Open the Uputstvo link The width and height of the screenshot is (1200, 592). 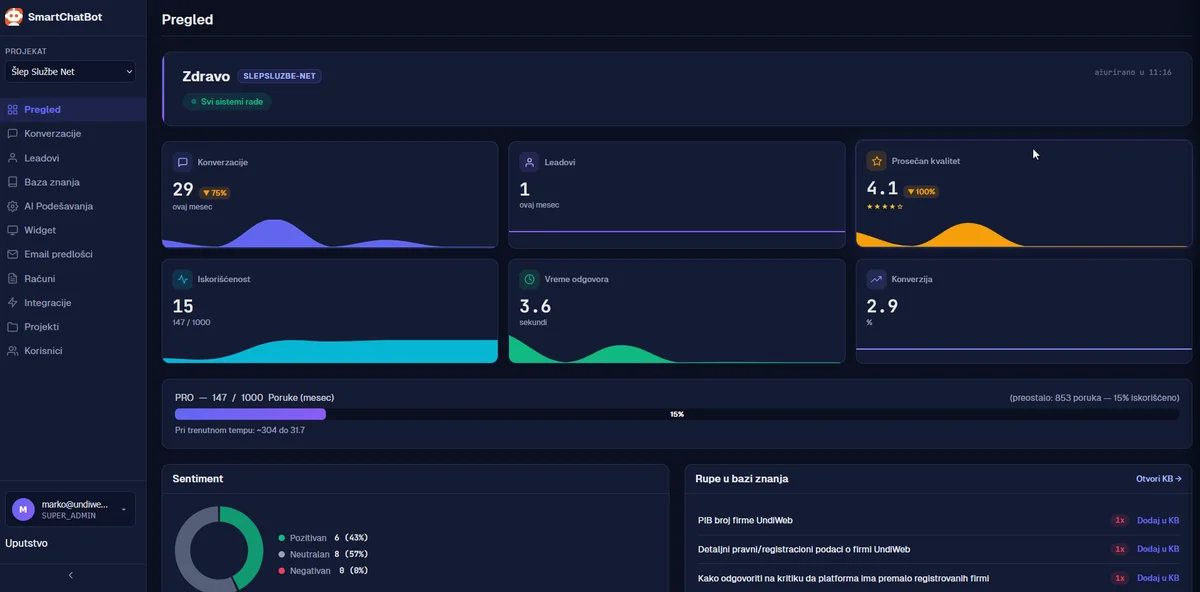[x=26, y=543]
